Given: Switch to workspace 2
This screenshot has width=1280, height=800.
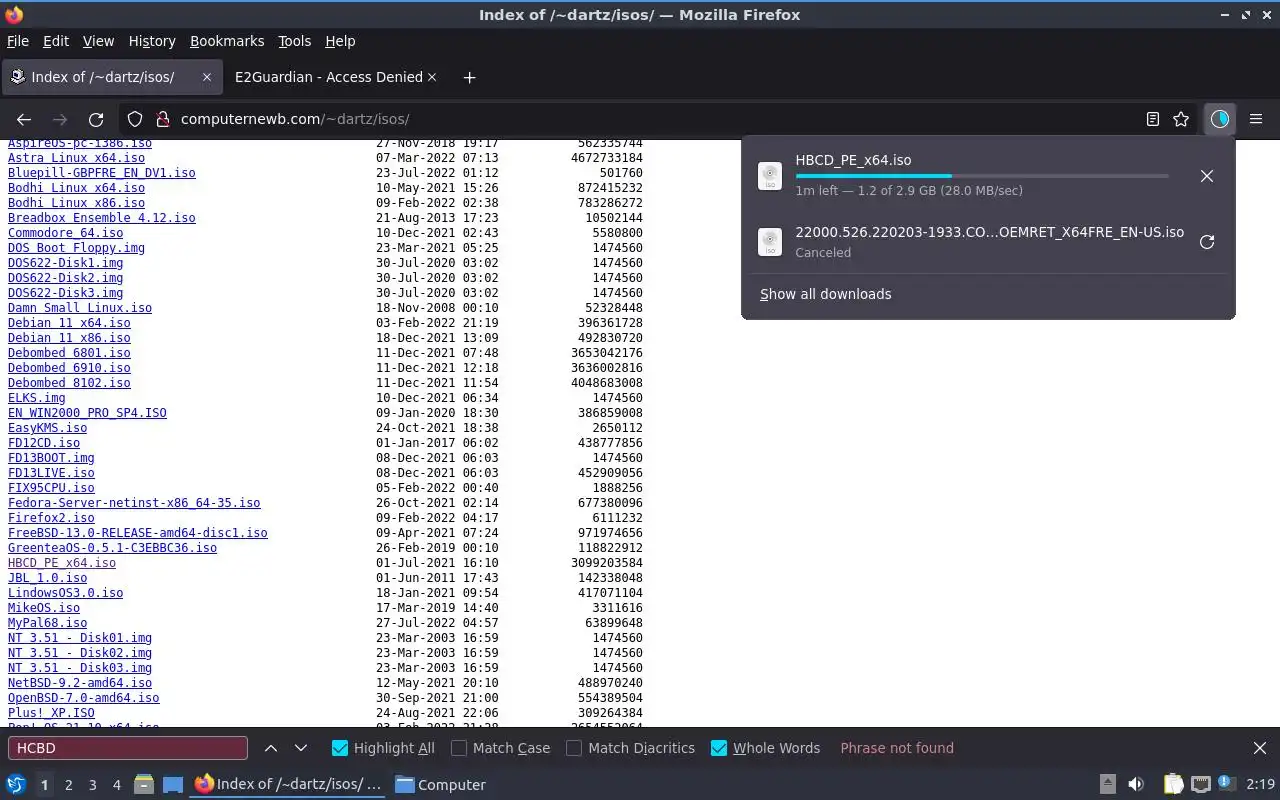Looking at the screenshot, I should click(x=68, y=785).
